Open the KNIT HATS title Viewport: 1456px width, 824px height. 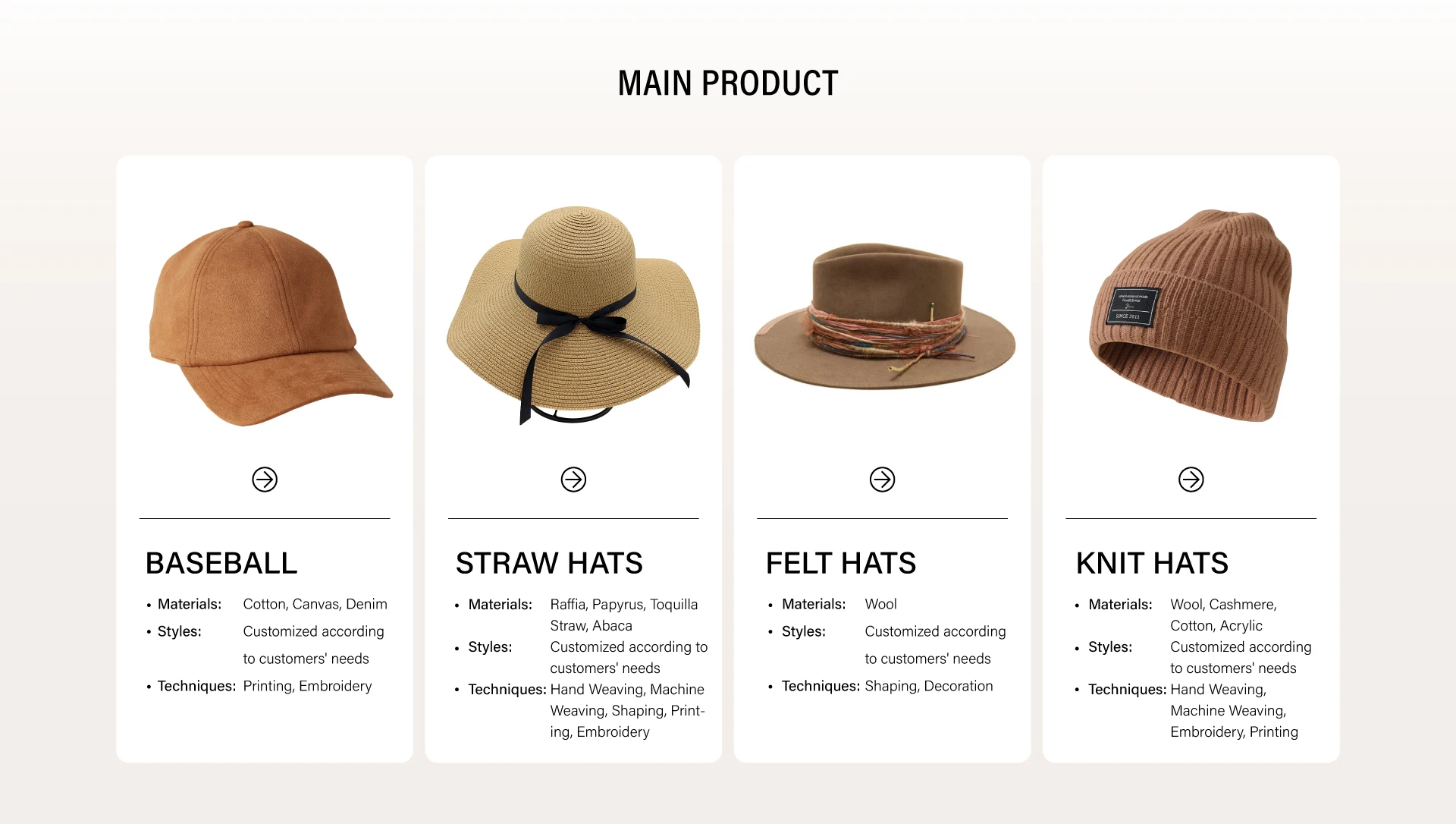pos(1152,563)
